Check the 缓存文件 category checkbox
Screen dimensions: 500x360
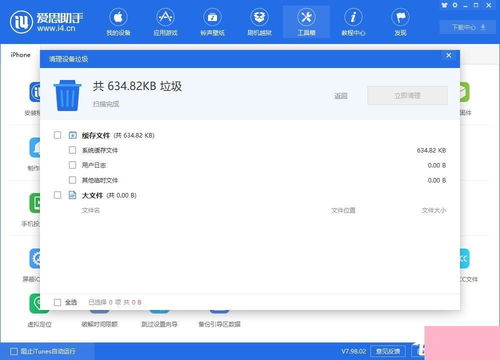[57, 135]
